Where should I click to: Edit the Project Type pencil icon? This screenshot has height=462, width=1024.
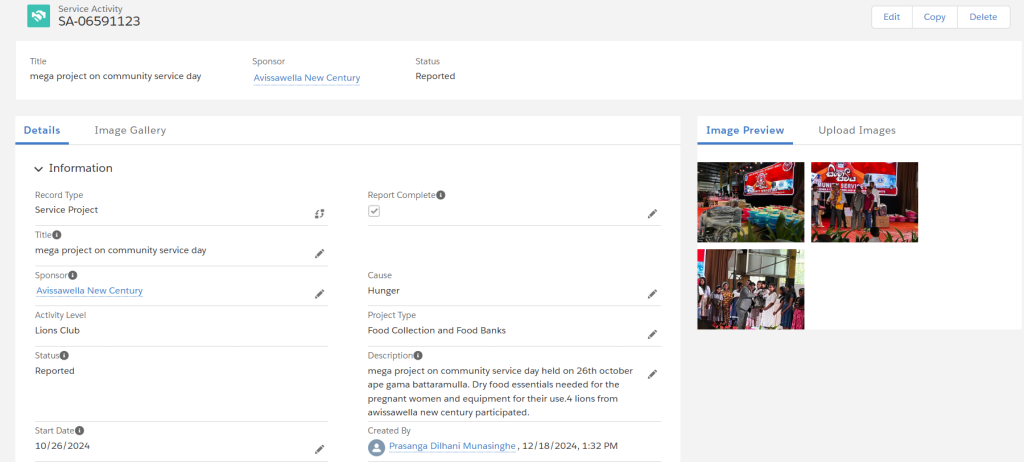point(652,335)
